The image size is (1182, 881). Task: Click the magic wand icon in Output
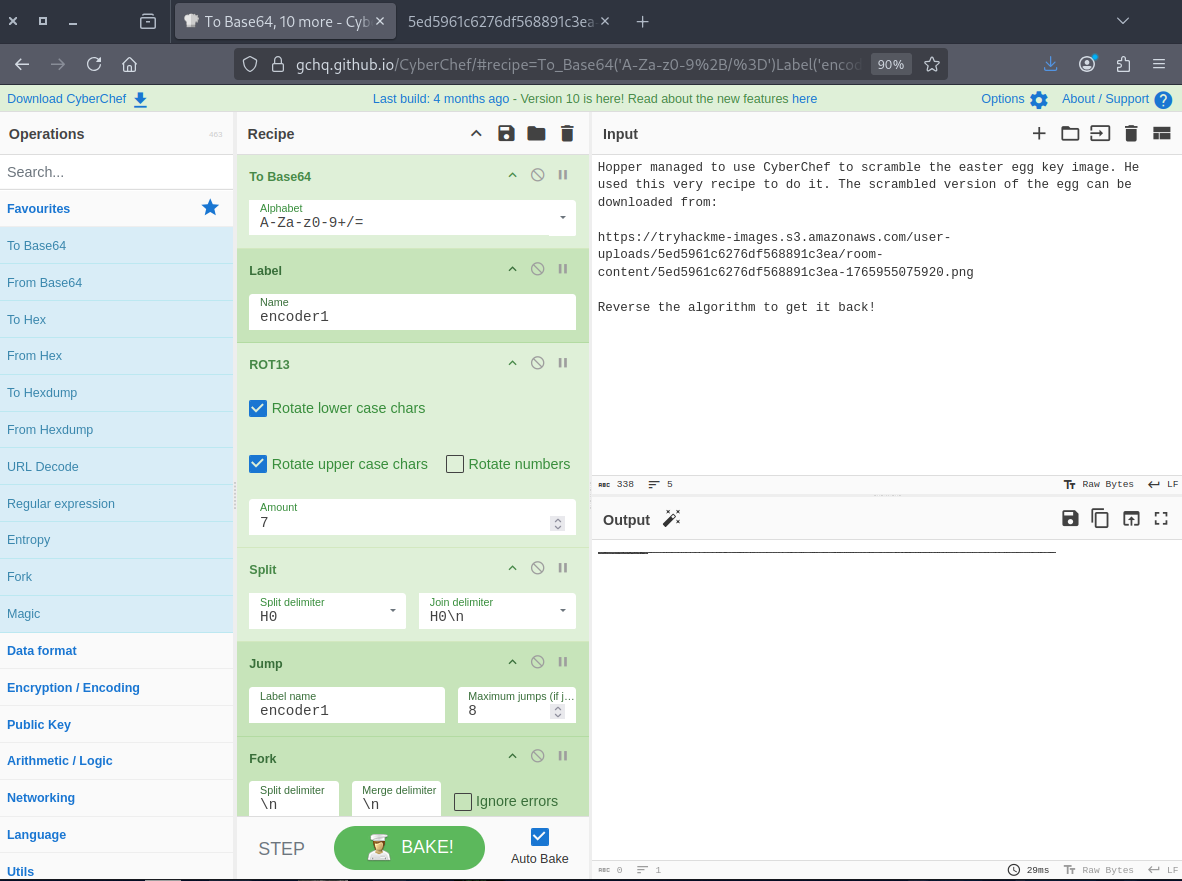point(671,518)
